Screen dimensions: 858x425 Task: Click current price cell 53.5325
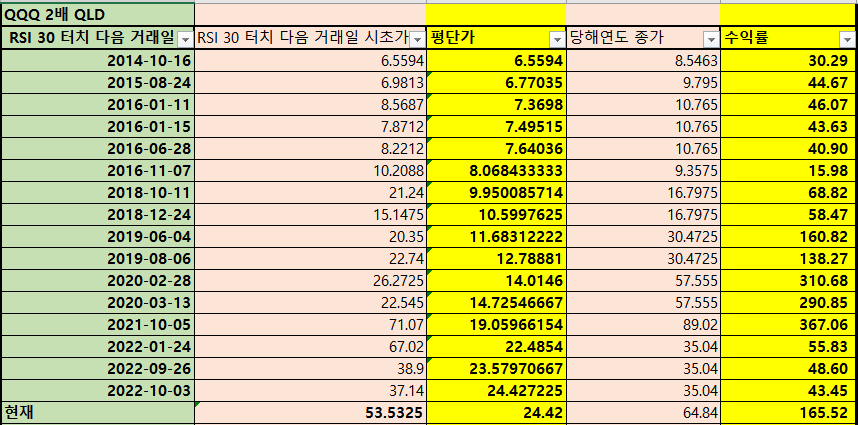tap(310, 412)
